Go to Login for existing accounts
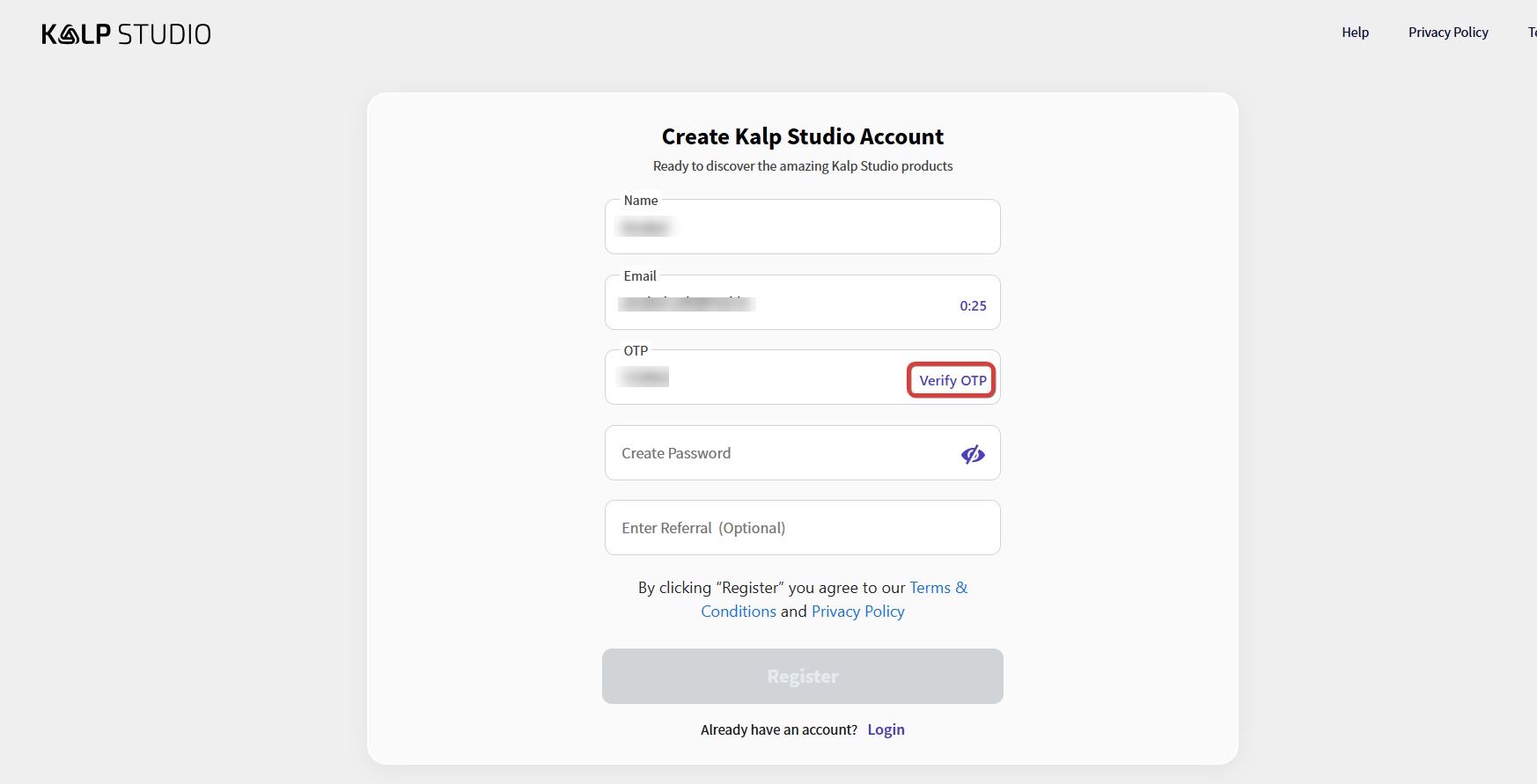The width and height of the screenshot is (1537, 784). tap(886, 729)
